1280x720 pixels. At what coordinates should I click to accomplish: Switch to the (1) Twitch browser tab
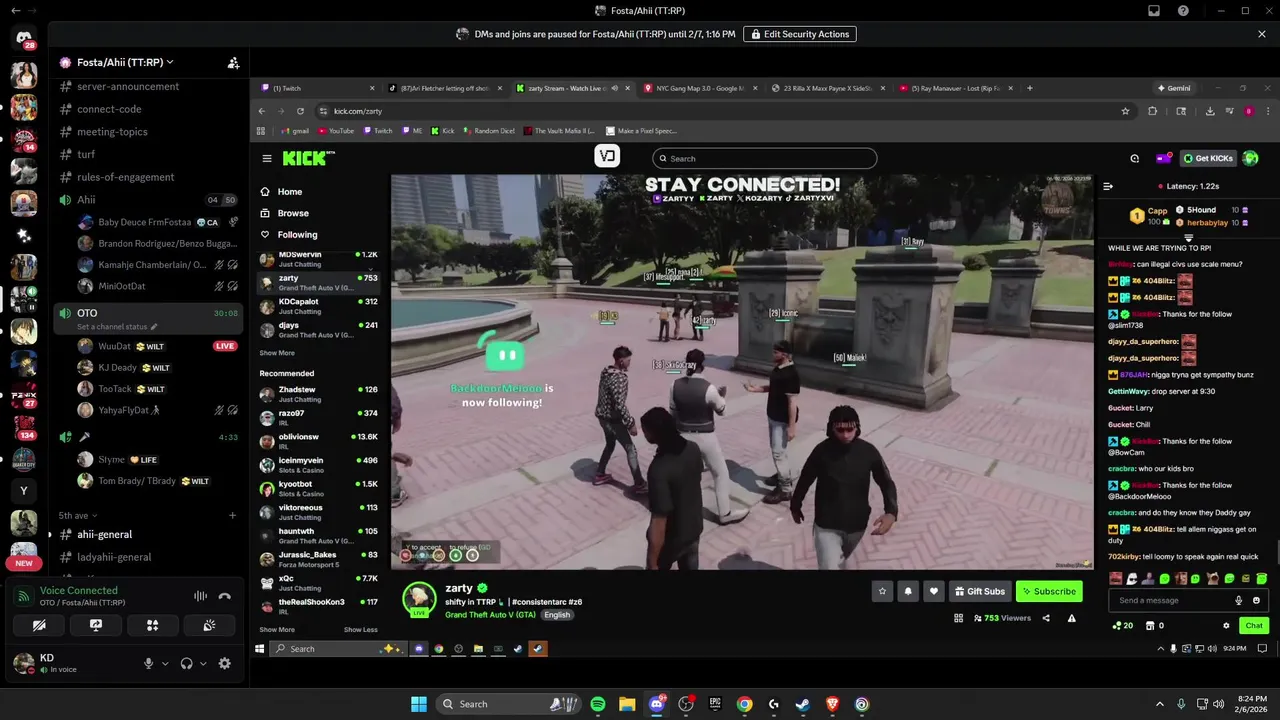click(317, 88)
